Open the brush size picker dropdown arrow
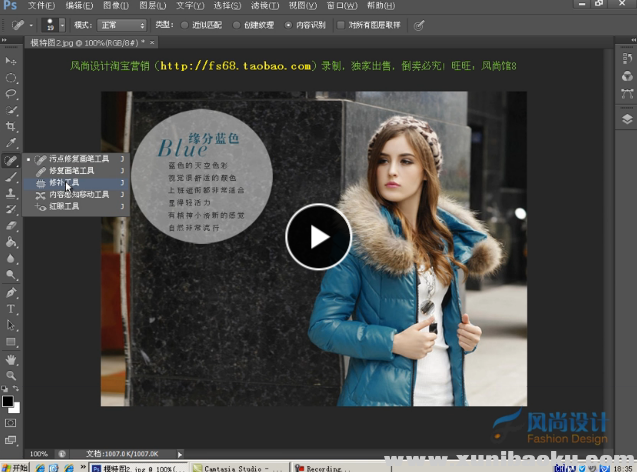 point(62,24)
